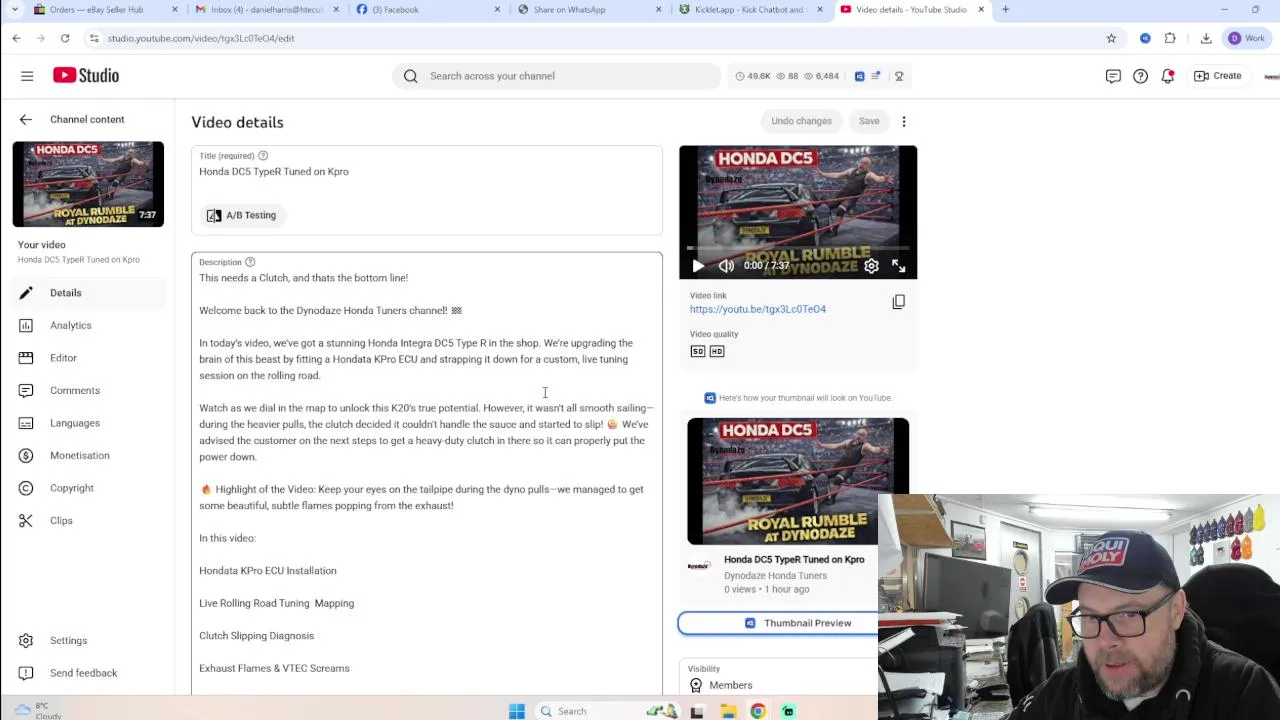Open the Chrome extensions puzzle icon

pos(1170,38)
